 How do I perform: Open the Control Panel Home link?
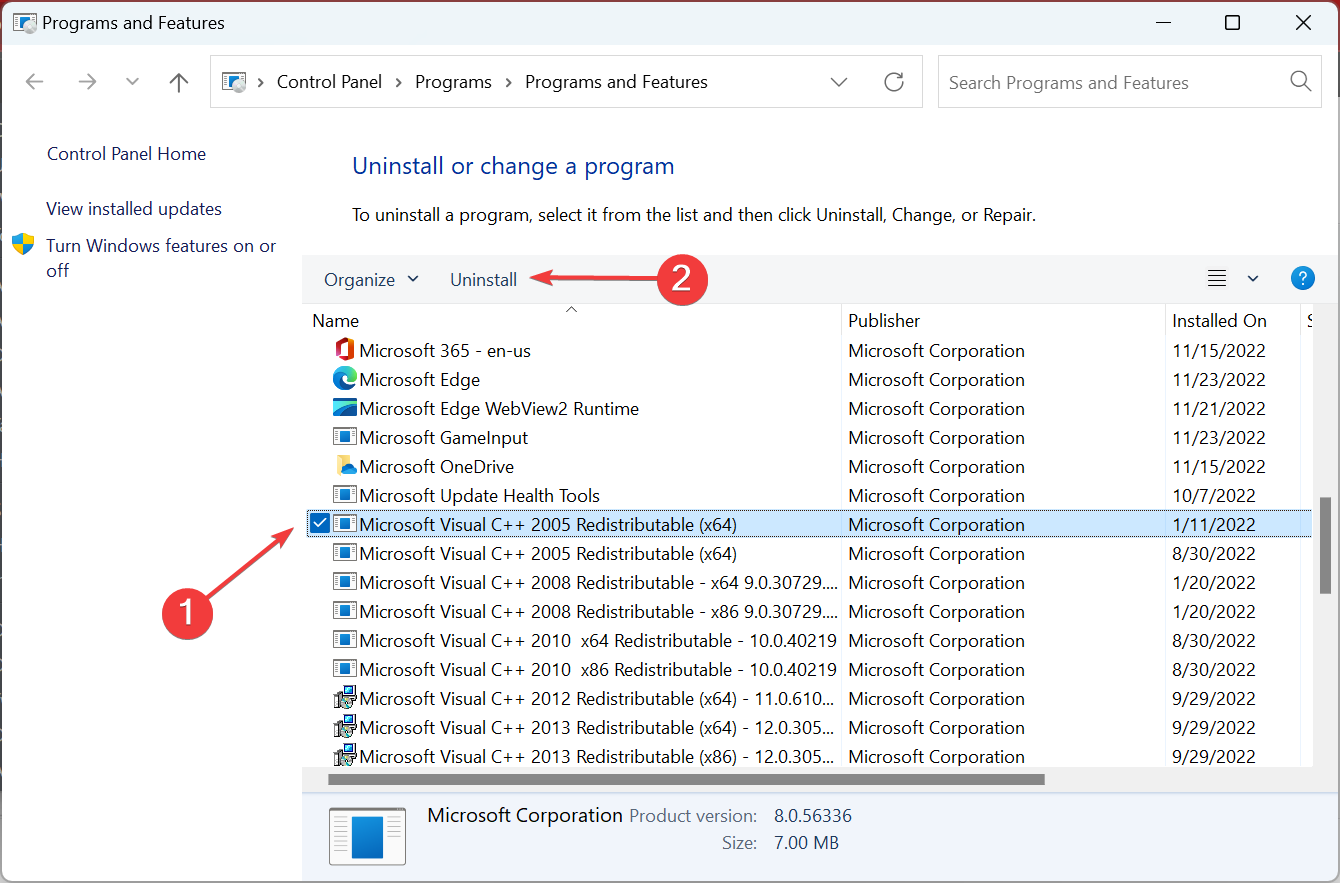coord(126,154)
